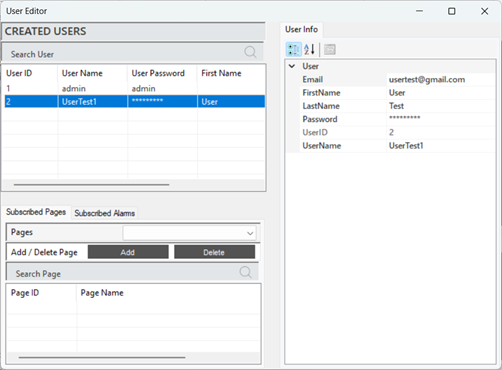
Task: Focus the Search Page input field
Action: (123, 274)
